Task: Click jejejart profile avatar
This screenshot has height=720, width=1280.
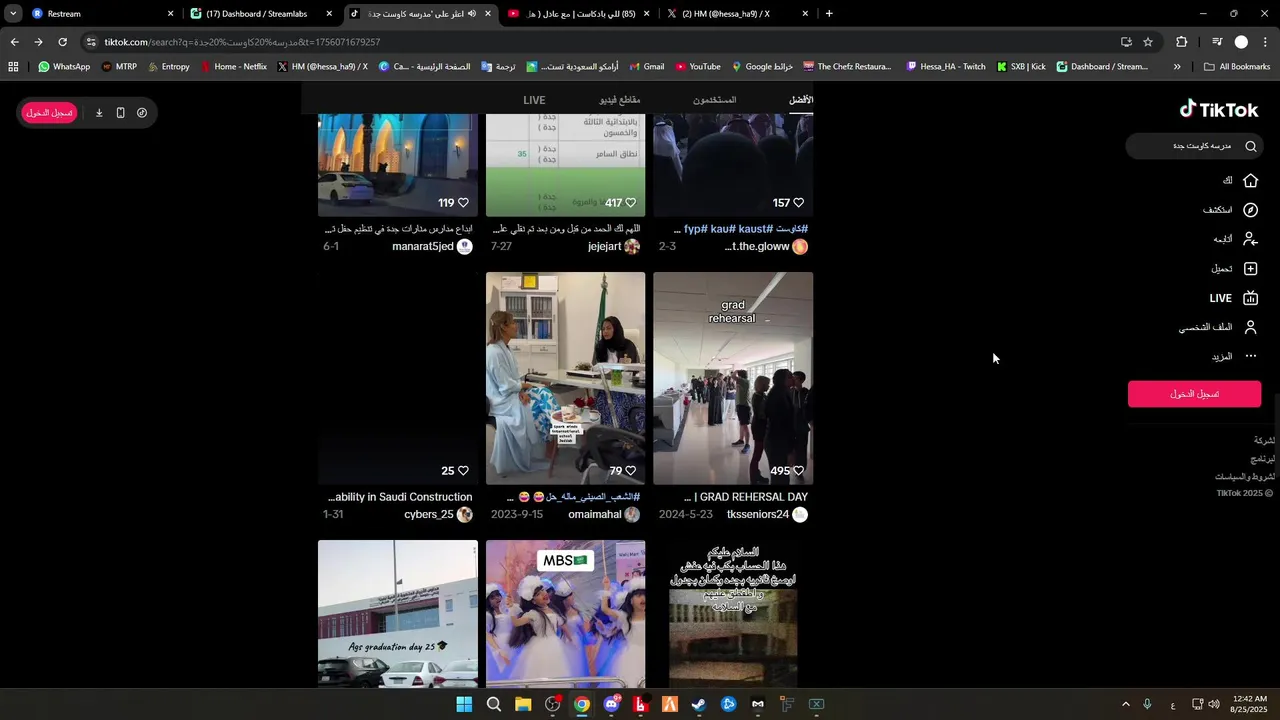Action: [x=632, y=247]
